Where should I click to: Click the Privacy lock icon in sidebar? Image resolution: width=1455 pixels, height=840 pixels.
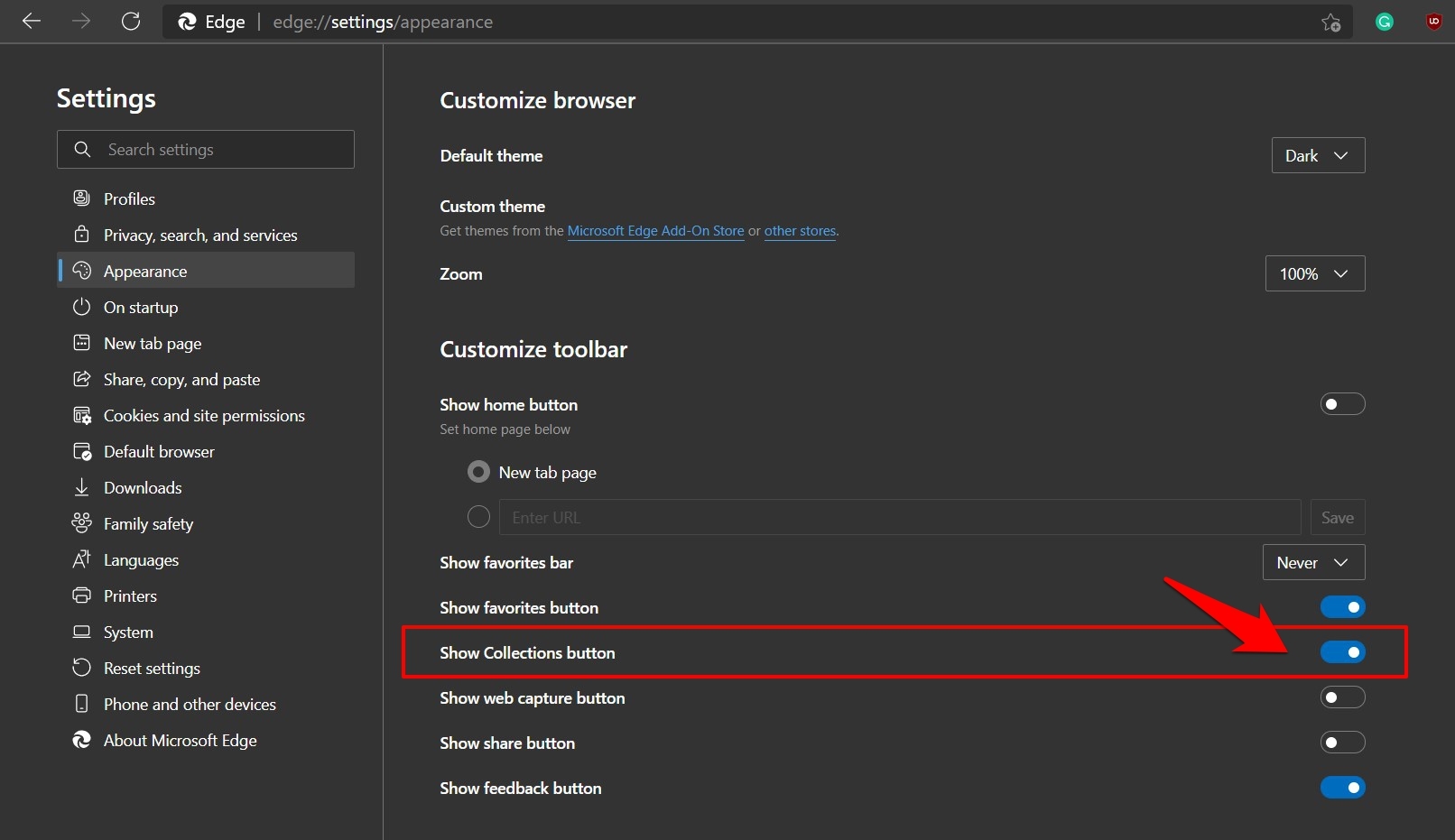point(81,234)
